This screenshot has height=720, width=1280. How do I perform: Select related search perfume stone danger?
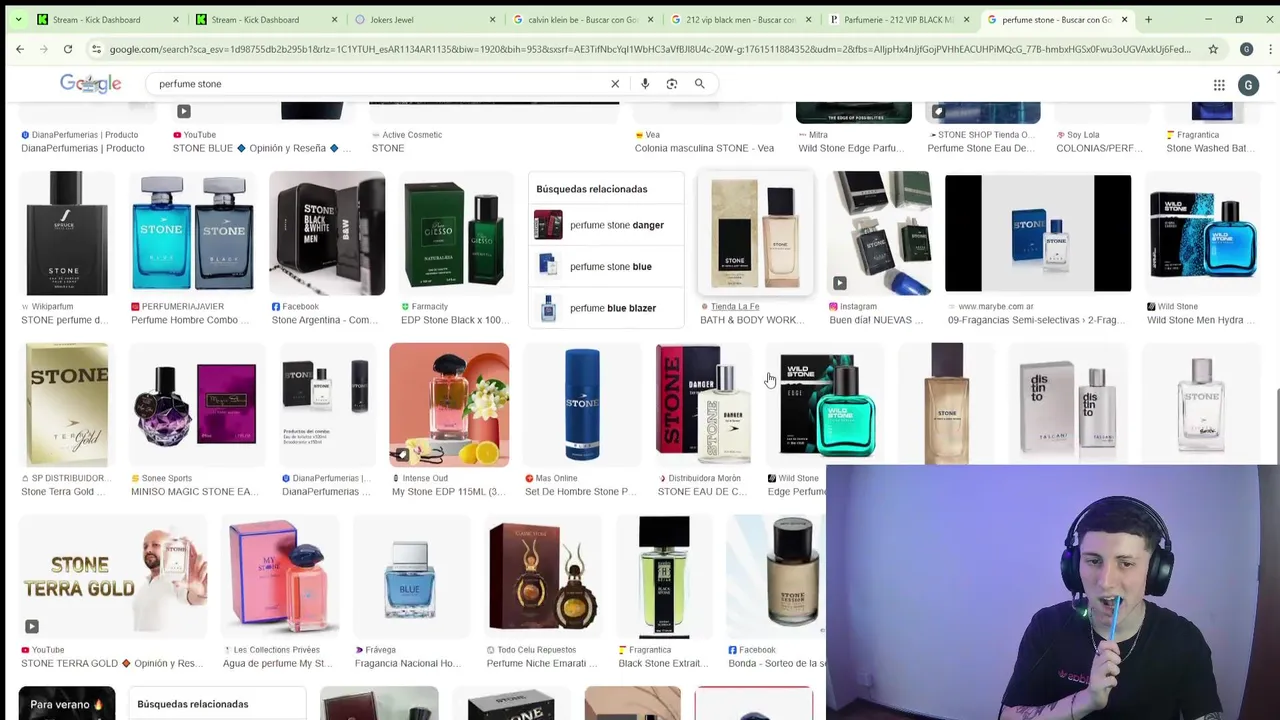tap(607, 225)
